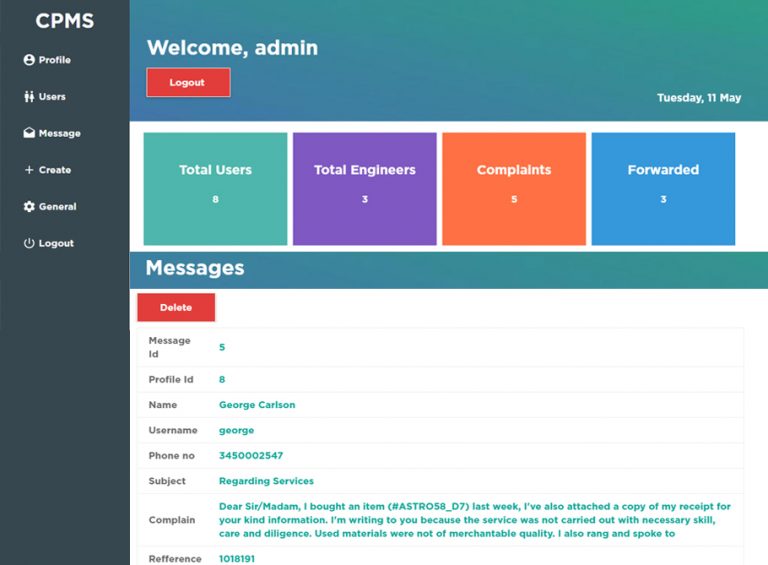Image resolution: width=768 pixels, height=565 pixels.
Task: Click the complaint text starting Dear Sir/Madam
Action: click(475, 520)
